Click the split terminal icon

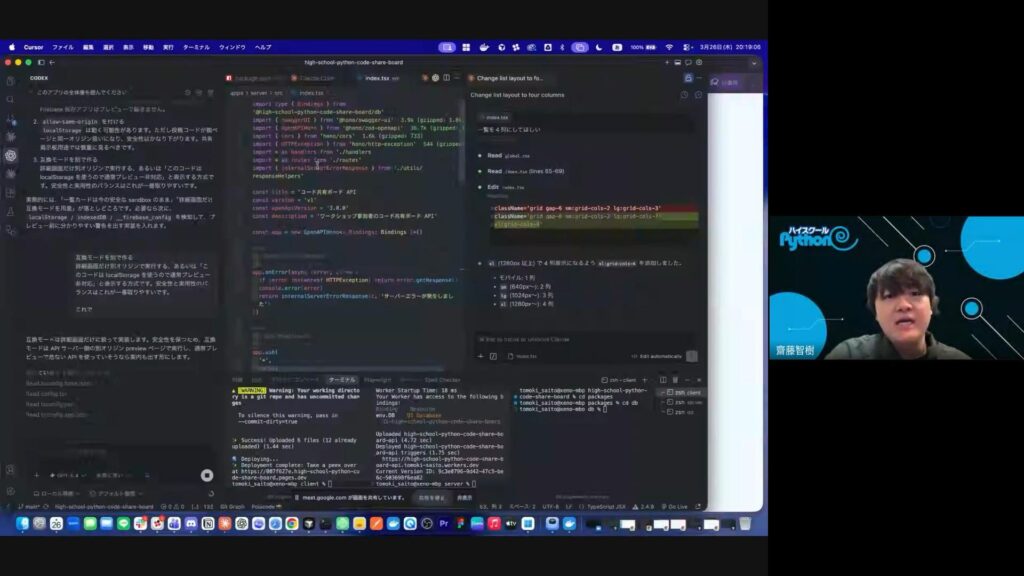663,380
